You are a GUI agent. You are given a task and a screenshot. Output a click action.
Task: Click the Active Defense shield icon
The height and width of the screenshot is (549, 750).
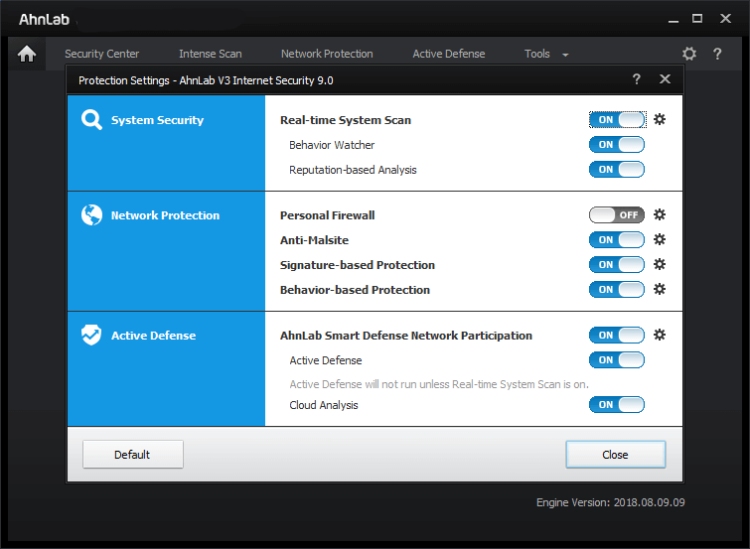[91, 335]
